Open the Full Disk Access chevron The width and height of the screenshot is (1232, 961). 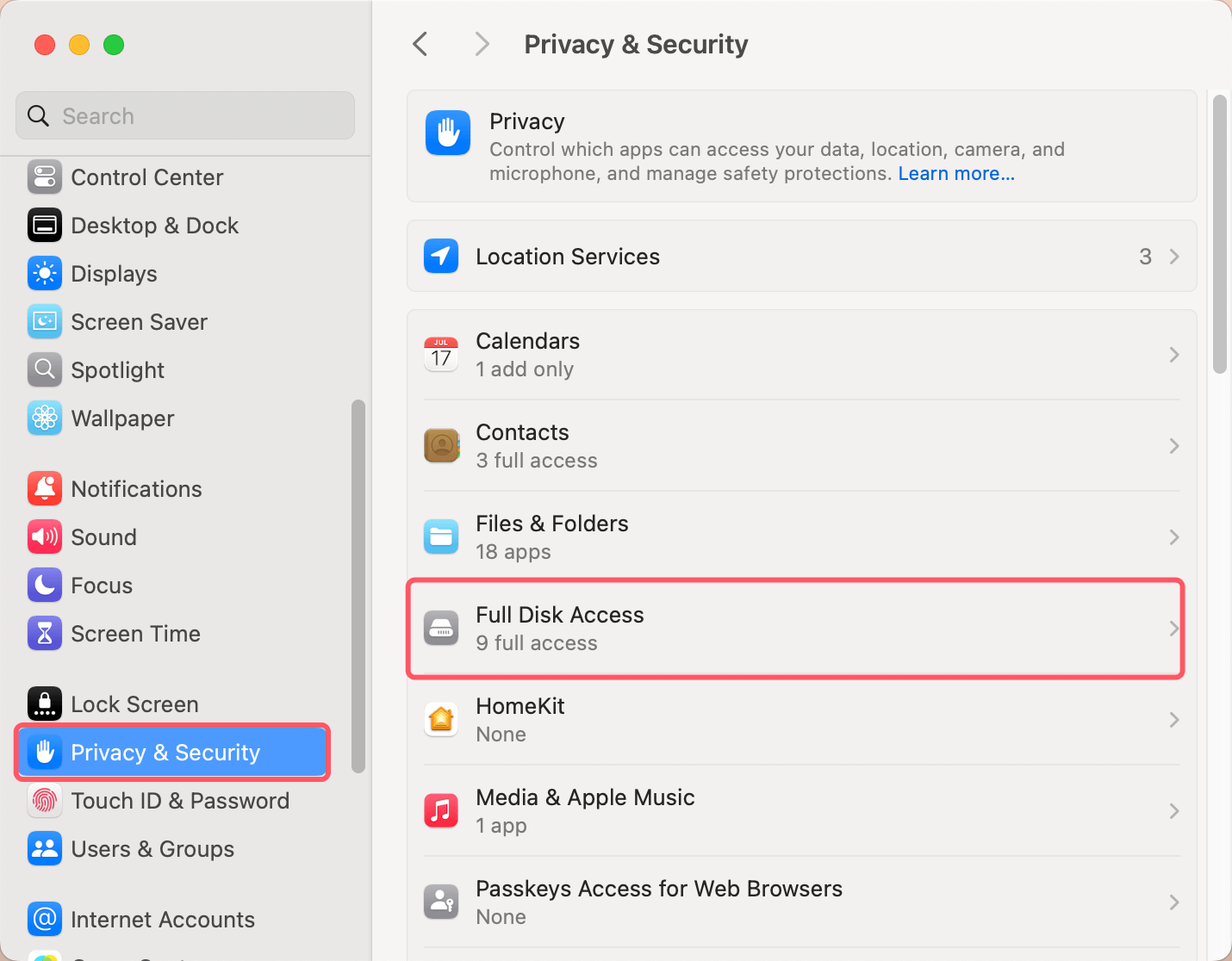tap(1174, 628)
